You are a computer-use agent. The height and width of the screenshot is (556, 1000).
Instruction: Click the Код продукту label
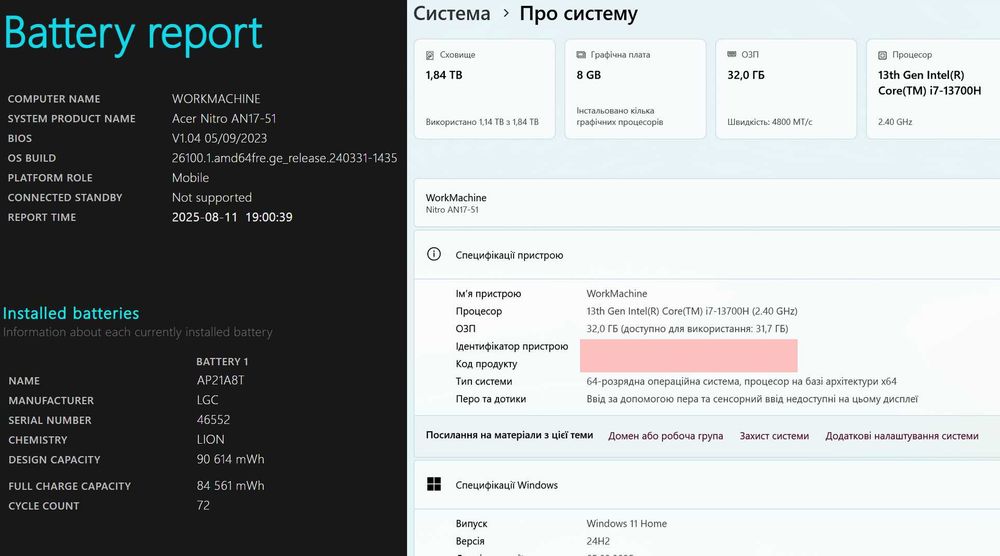point(486,363)
